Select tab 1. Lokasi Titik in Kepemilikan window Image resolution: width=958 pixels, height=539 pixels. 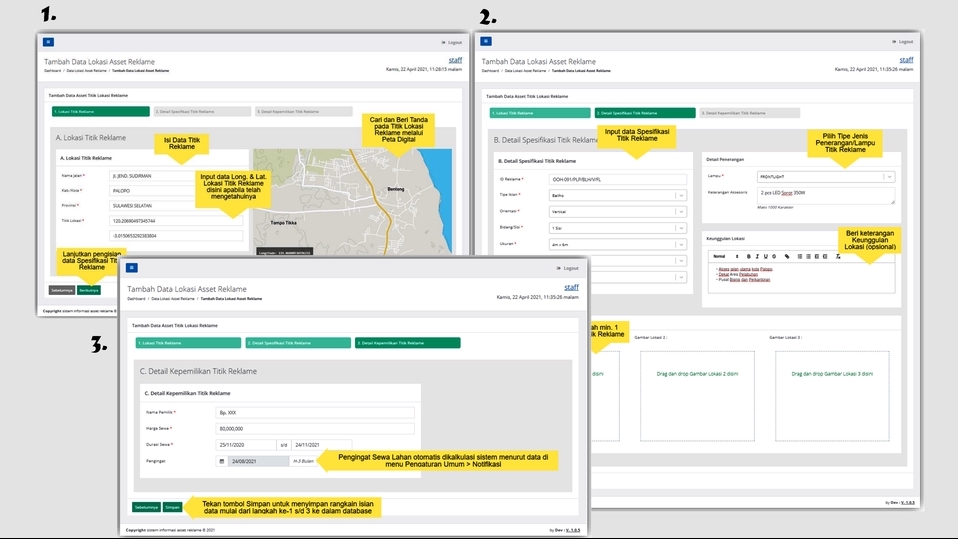188,343
